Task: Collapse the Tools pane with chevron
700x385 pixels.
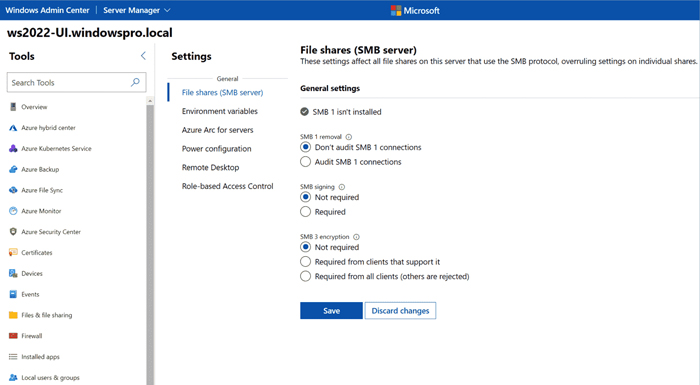Action: (x=143, y=56)
